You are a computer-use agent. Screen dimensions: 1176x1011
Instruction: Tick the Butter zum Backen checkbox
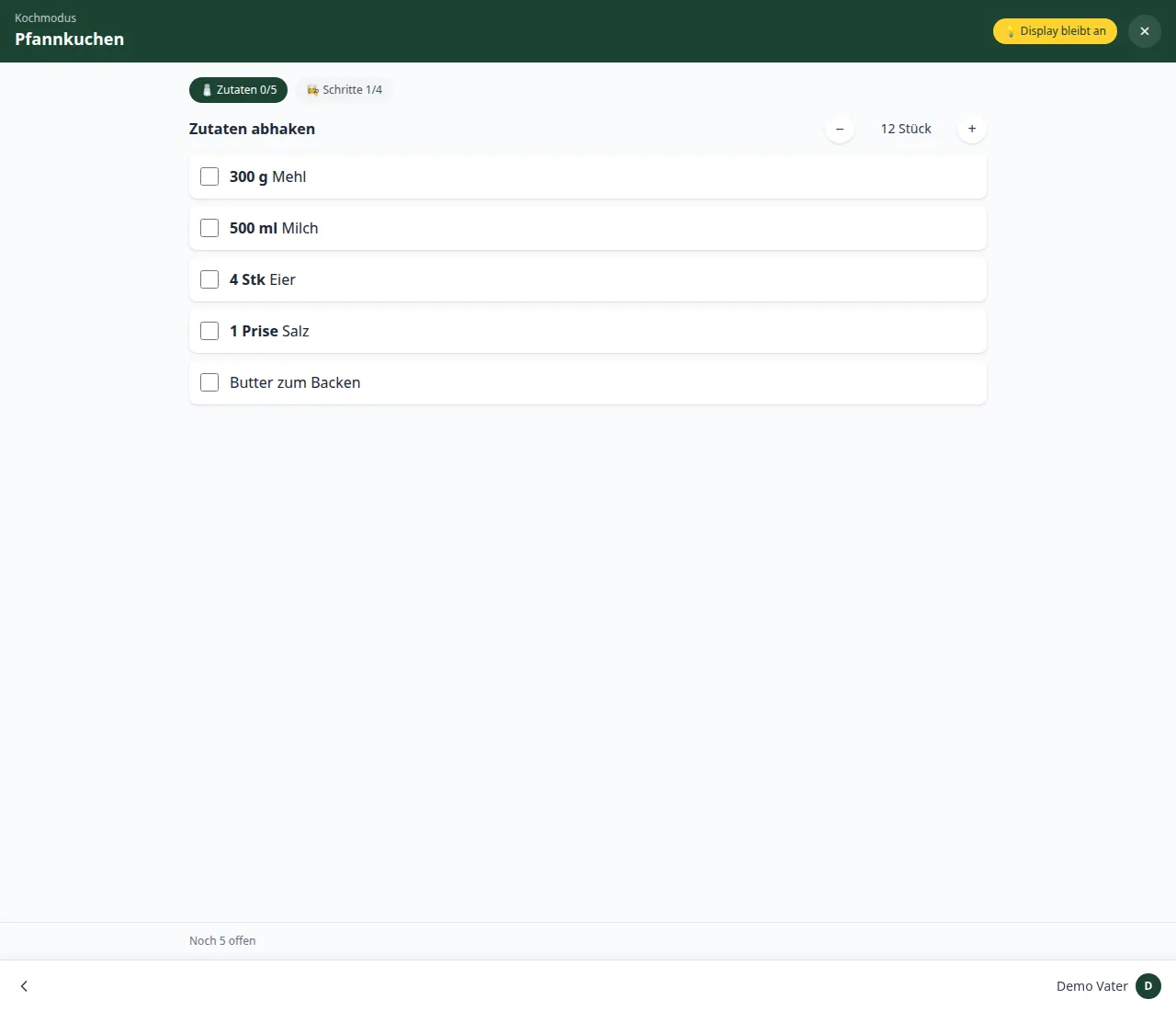click(209, 382)
